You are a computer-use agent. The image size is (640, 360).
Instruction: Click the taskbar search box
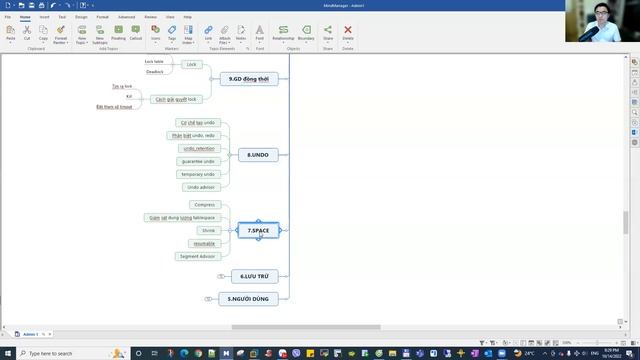(x=73, y=353)
